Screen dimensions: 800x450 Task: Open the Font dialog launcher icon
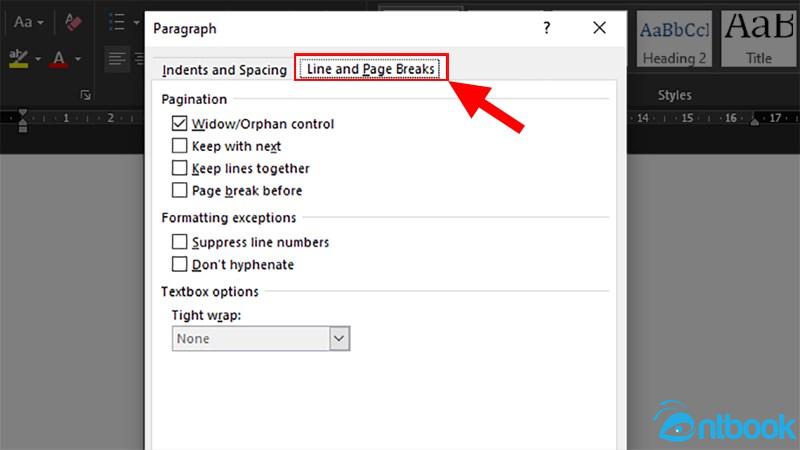click(x=85, y=95)
